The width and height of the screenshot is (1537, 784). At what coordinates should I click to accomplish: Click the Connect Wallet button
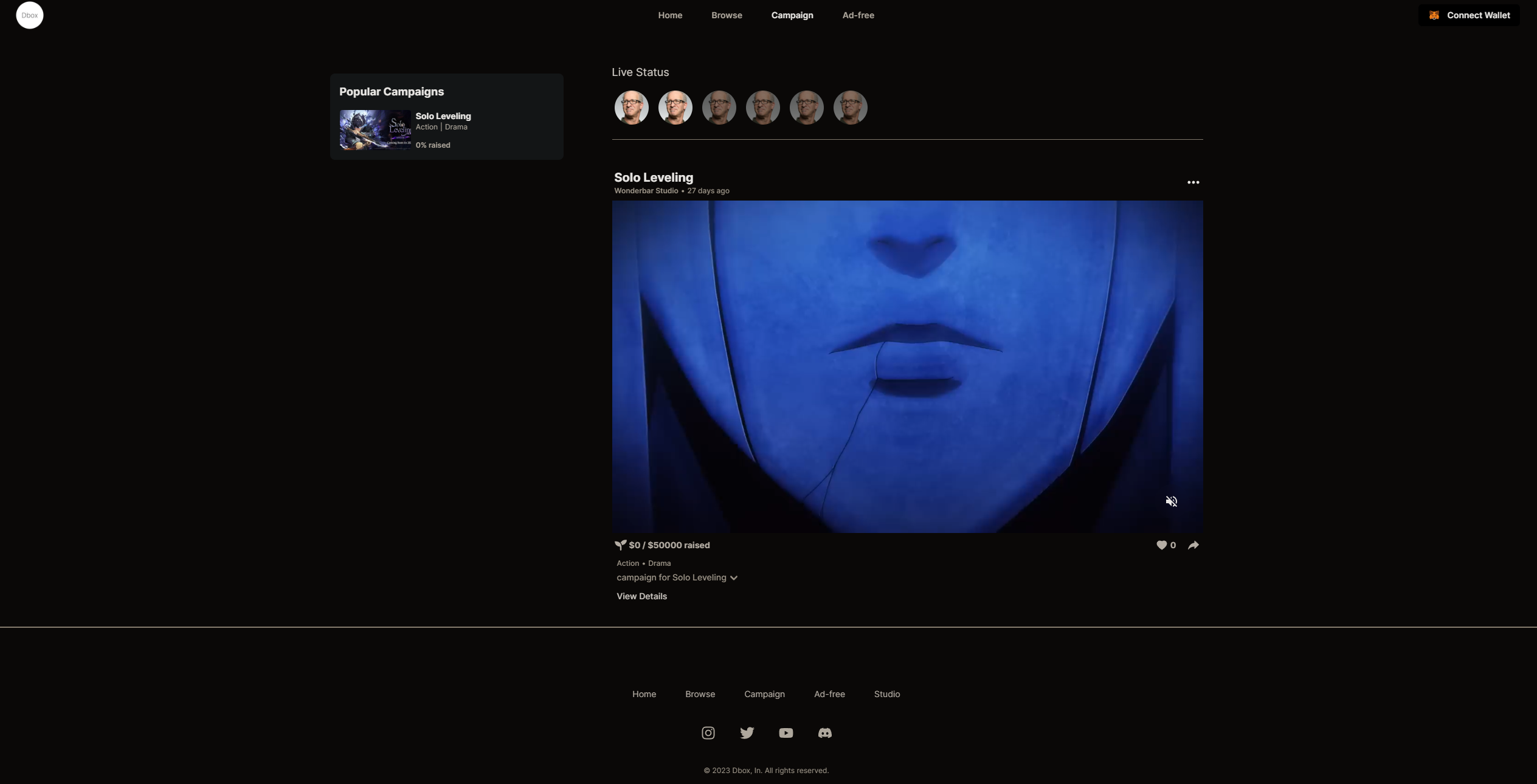pyautogui.click(x=1469, y=15)
